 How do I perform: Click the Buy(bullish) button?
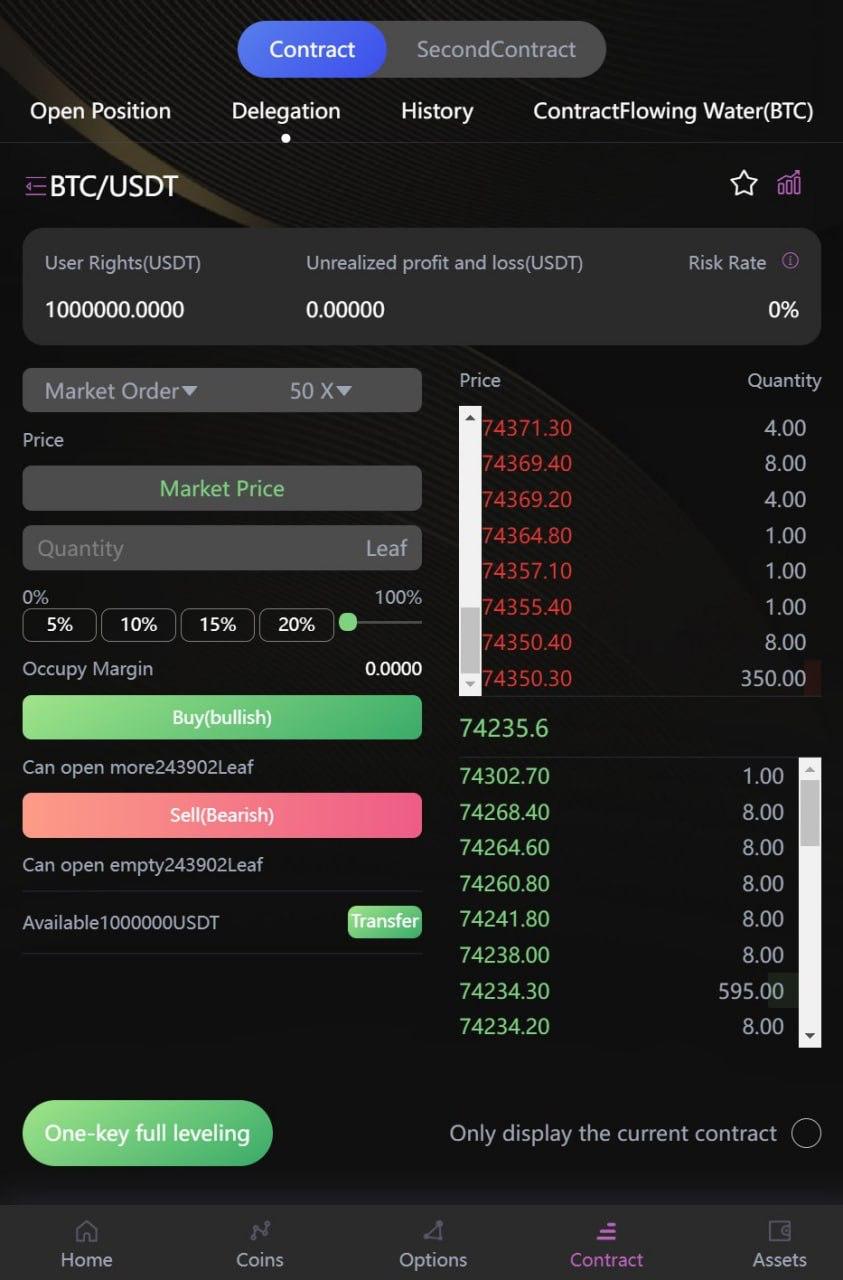click(221, 717)
